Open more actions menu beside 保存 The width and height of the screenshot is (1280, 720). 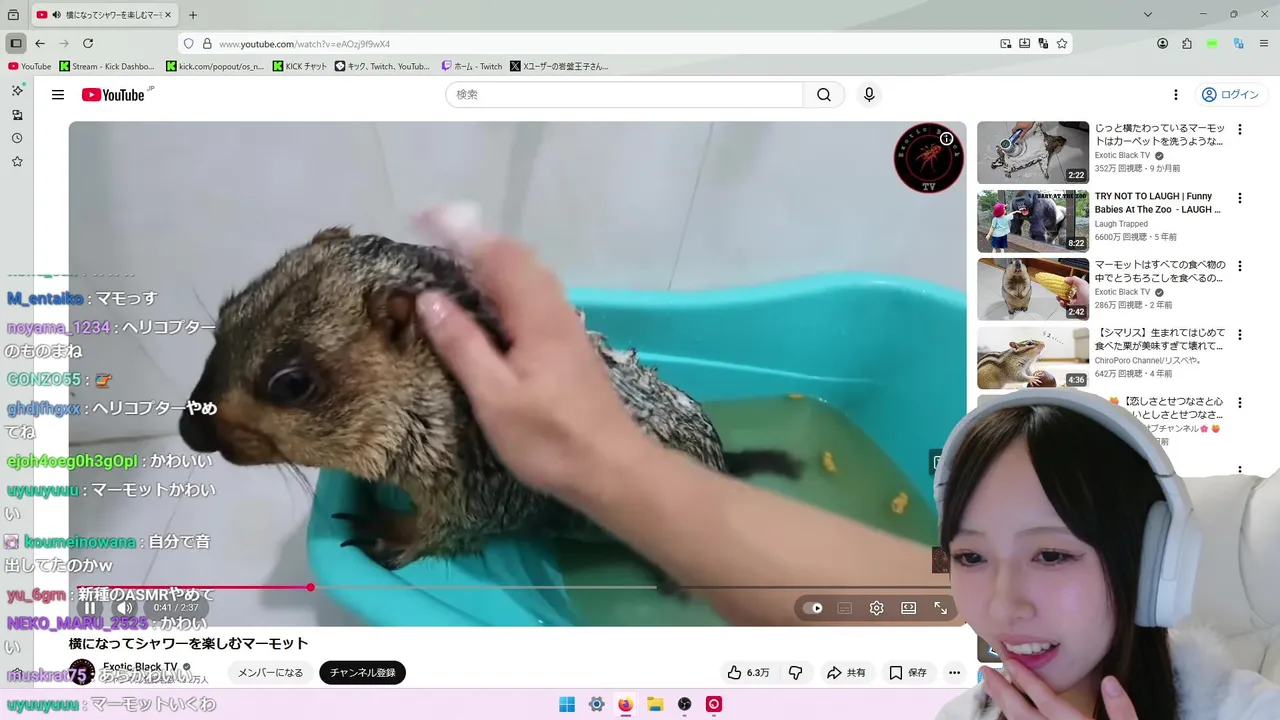(x=955, y=673)
